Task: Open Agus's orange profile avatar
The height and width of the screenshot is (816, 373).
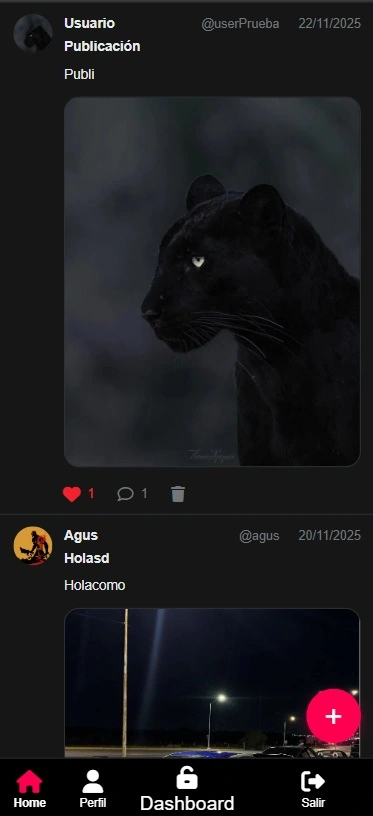Action: click(x=33, y=545)
